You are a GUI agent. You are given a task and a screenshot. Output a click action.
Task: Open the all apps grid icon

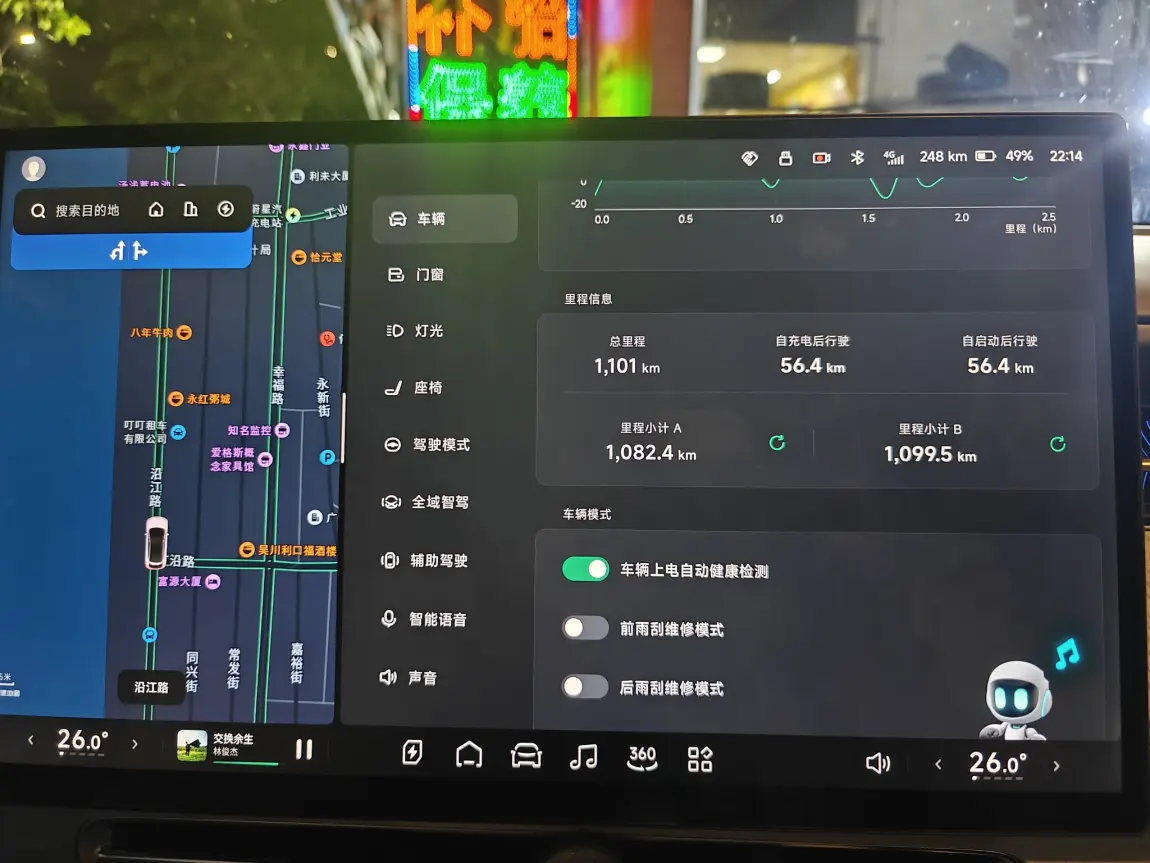(700, 759)
